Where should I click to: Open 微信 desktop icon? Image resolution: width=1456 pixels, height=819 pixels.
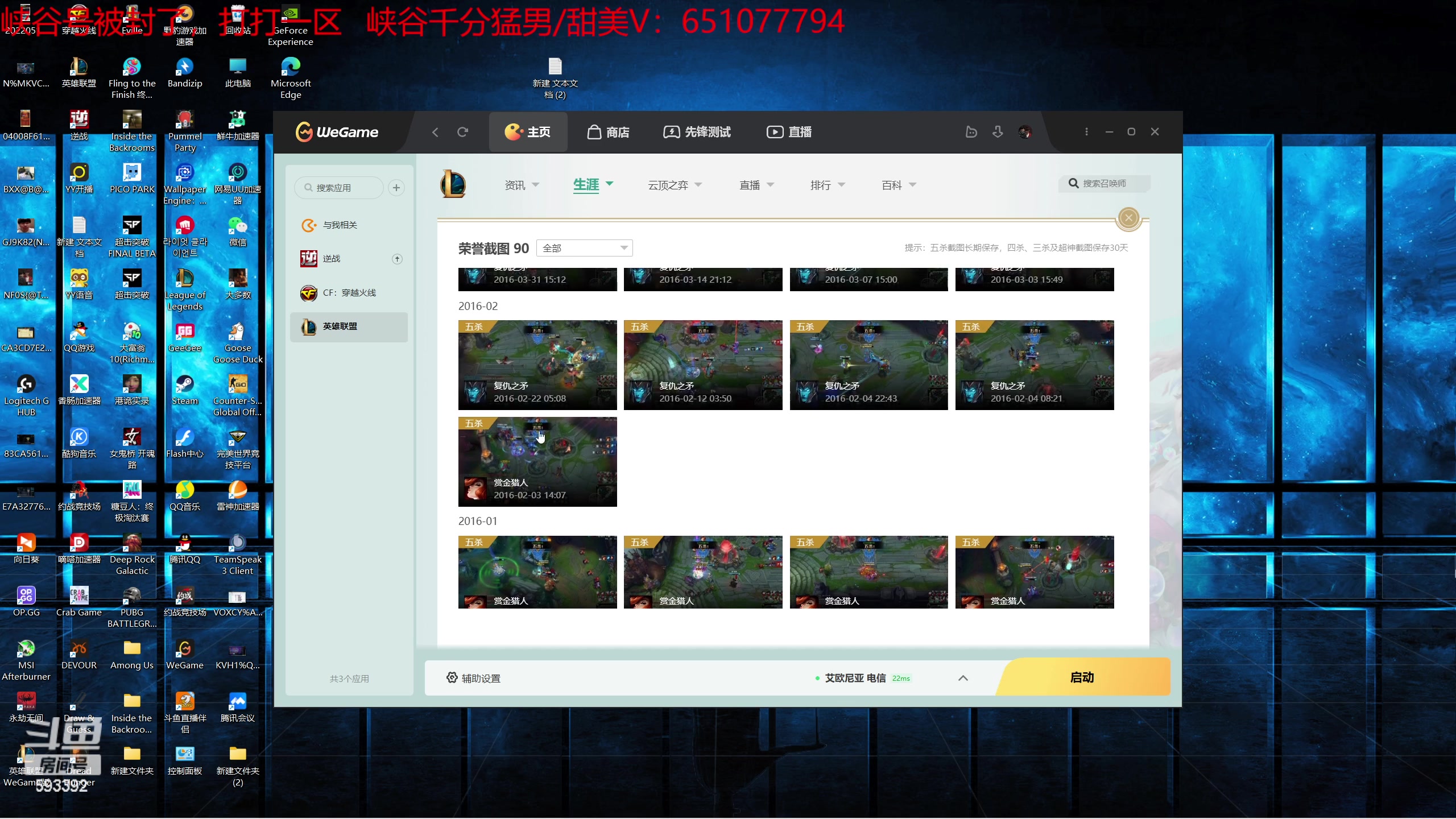pyautogui.click(x=238, y=231)
